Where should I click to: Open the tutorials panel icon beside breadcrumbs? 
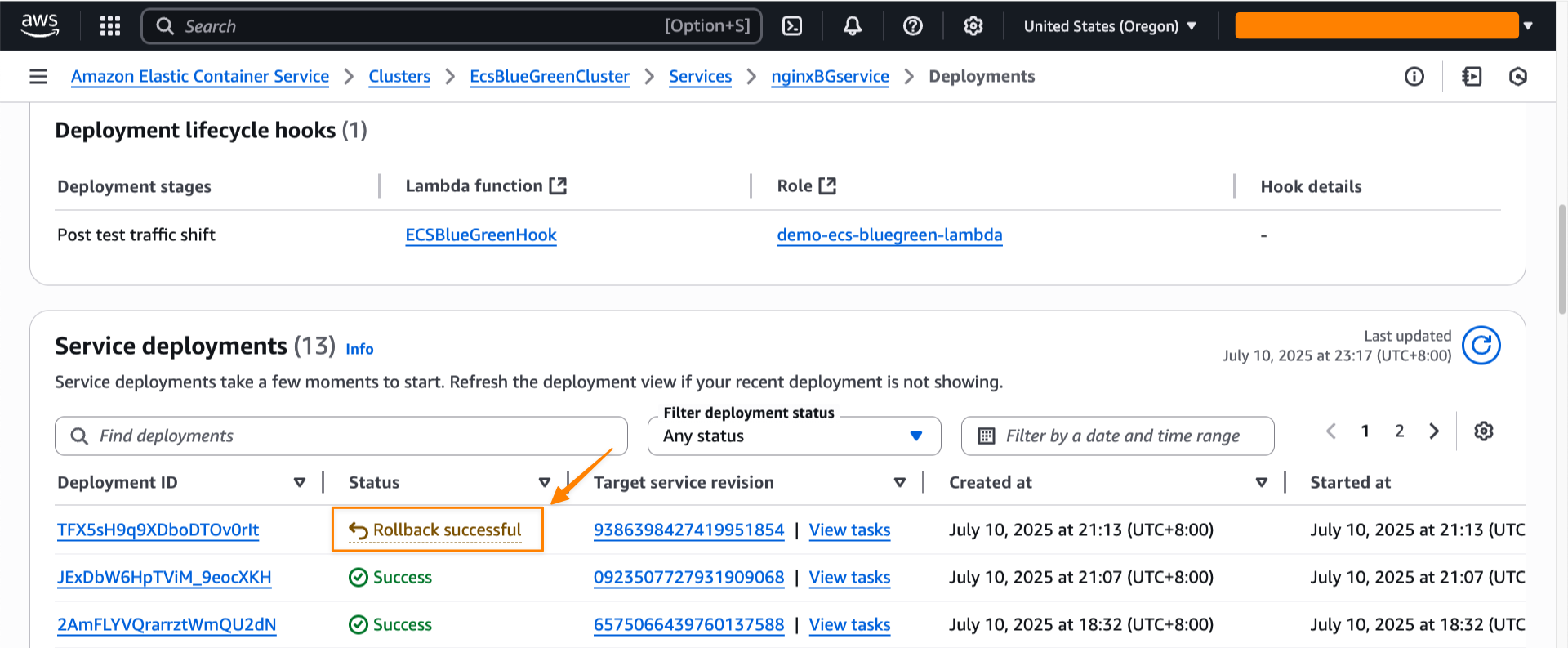pos(1472,76)
